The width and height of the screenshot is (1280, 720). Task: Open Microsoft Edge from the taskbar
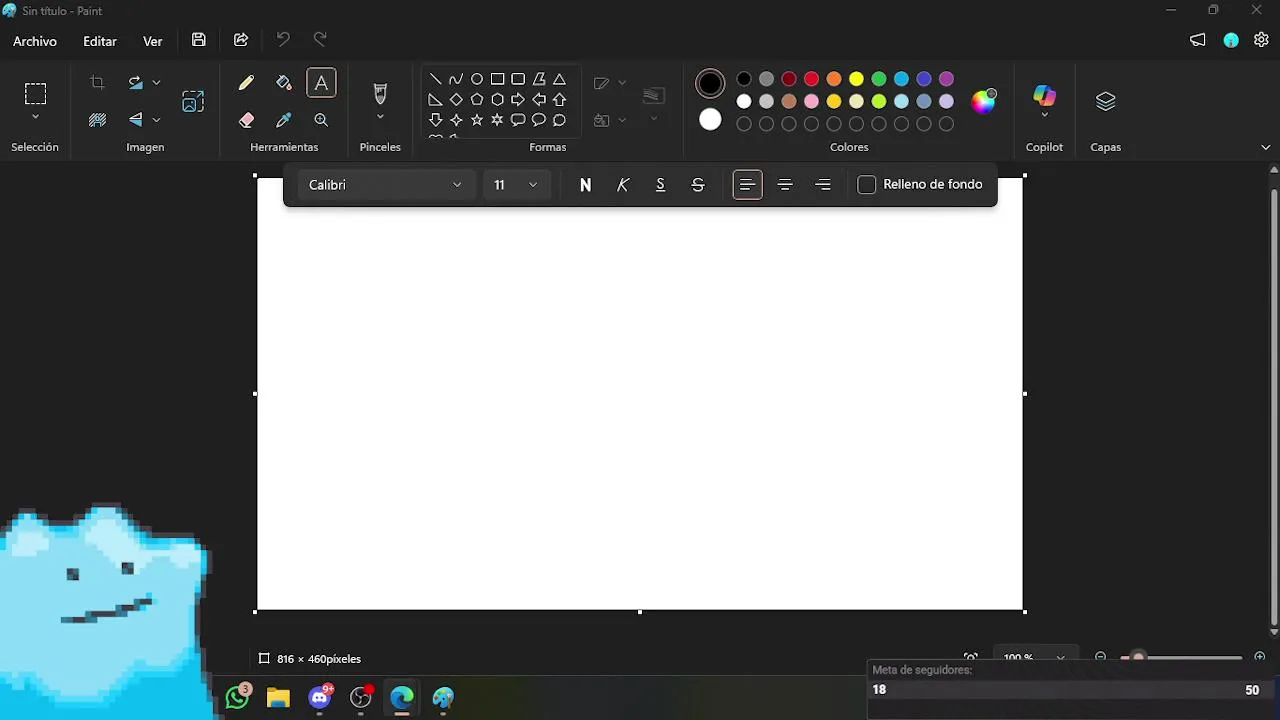[x=402, y=697]
